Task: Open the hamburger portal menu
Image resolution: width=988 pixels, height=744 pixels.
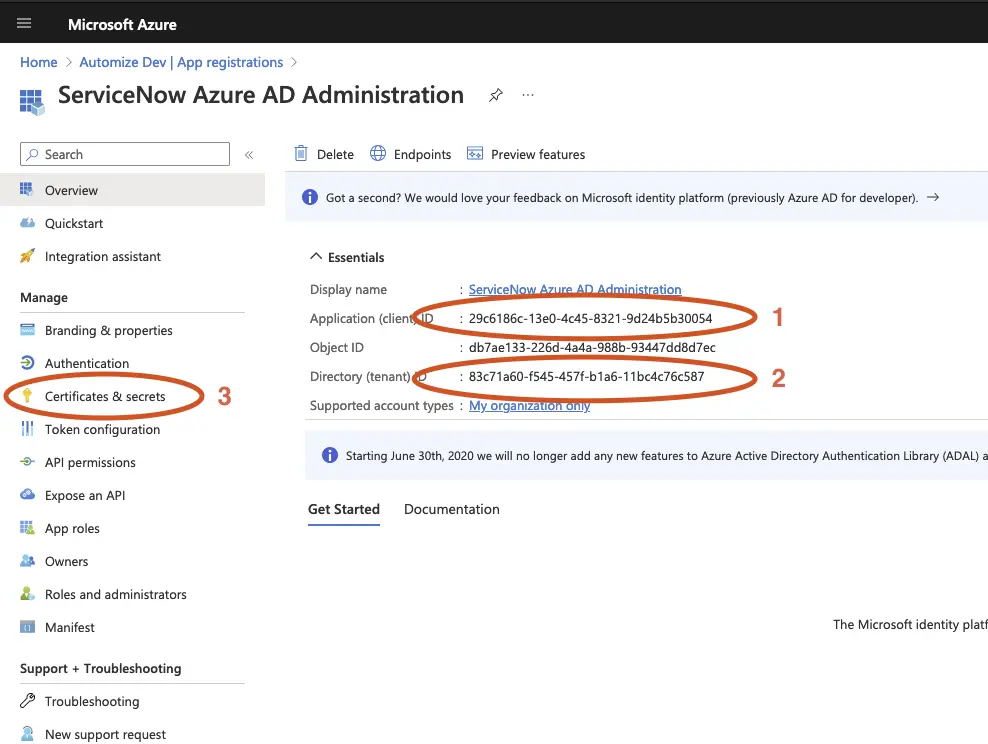Action: [x=25, y=24]
